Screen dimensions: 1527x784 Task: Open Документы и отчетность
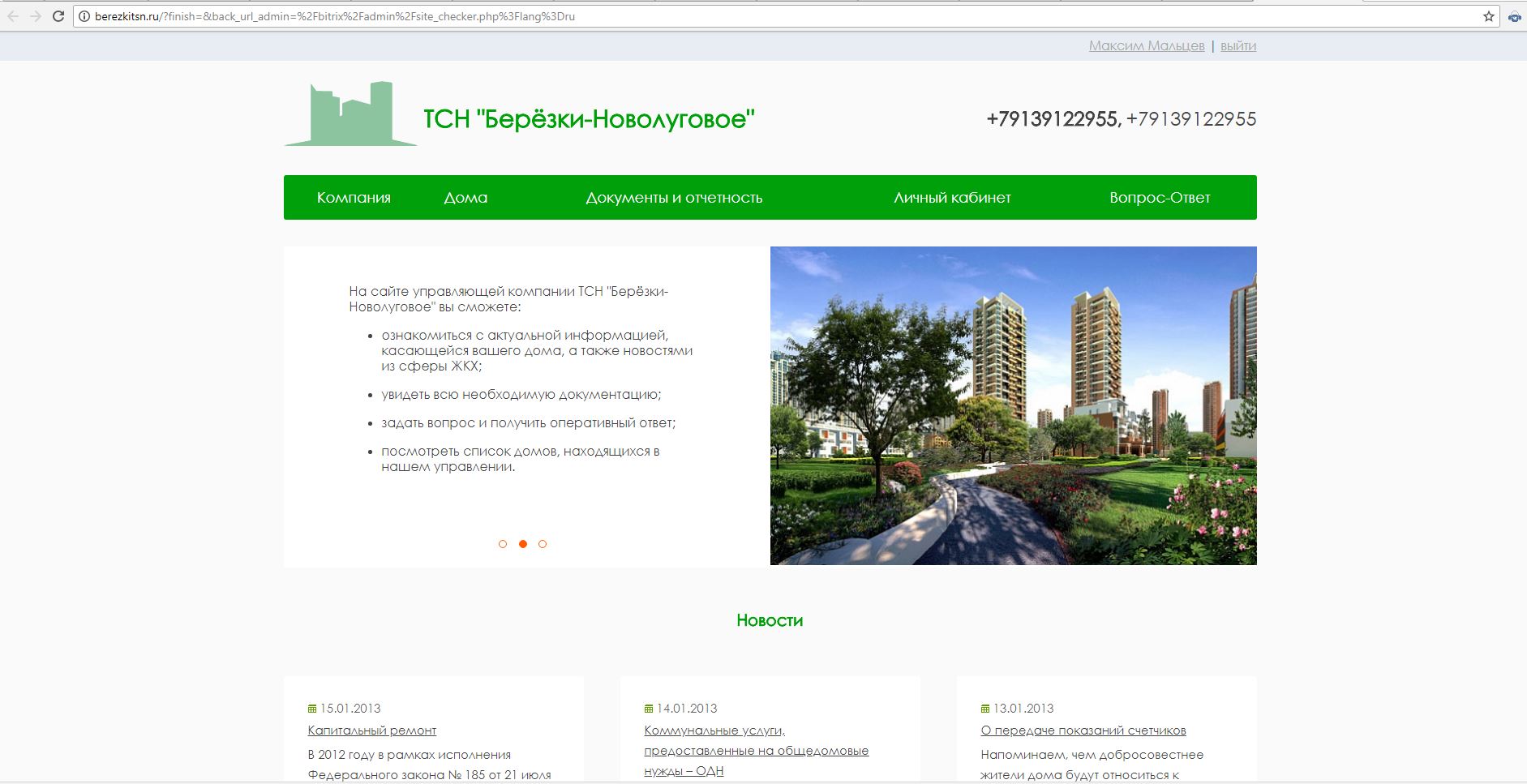pyautogui.click(x=675, y=197)
